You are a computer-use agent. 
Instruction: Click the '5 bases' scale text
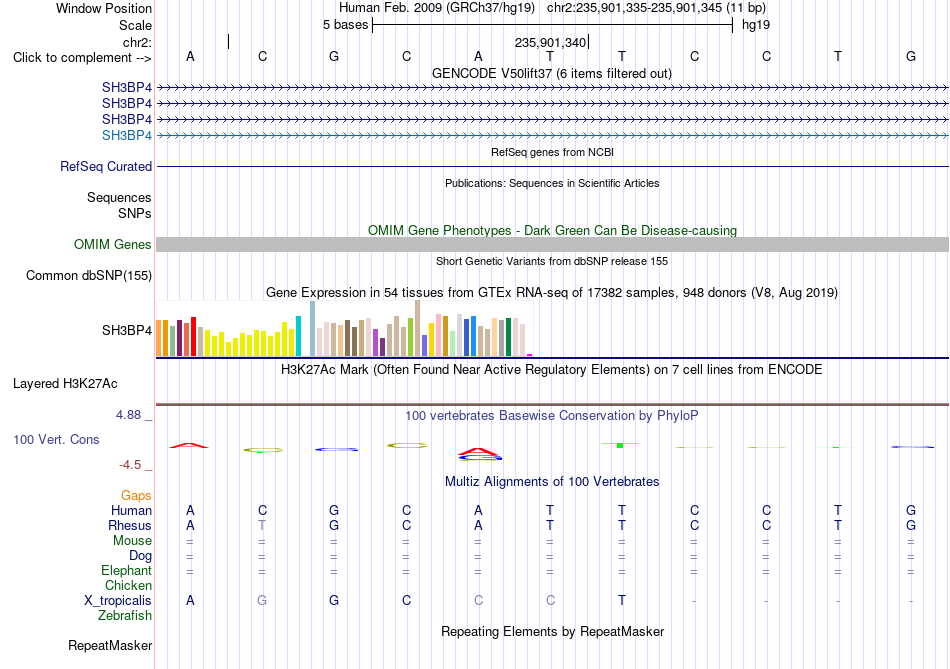pos(345,25)
